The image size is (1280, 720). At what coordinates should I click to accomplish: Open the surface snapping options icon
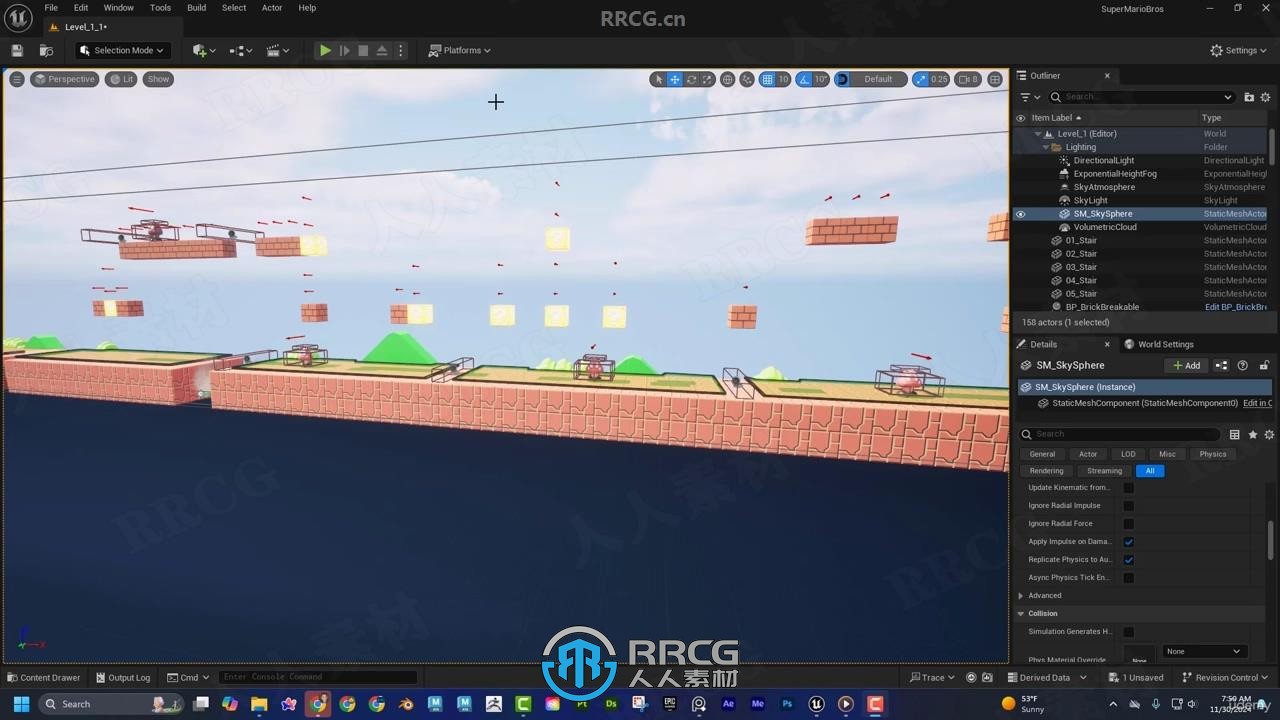point(747,79)
